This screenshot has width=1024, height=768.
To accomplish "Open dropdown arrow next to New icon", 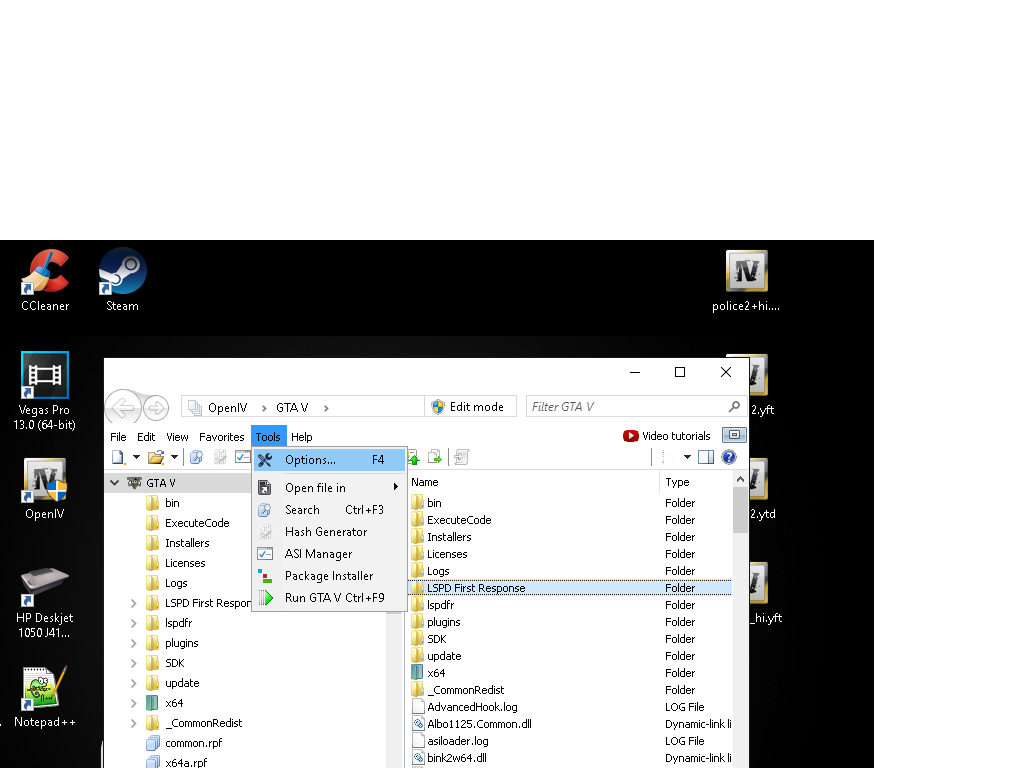I will [136, 457].
